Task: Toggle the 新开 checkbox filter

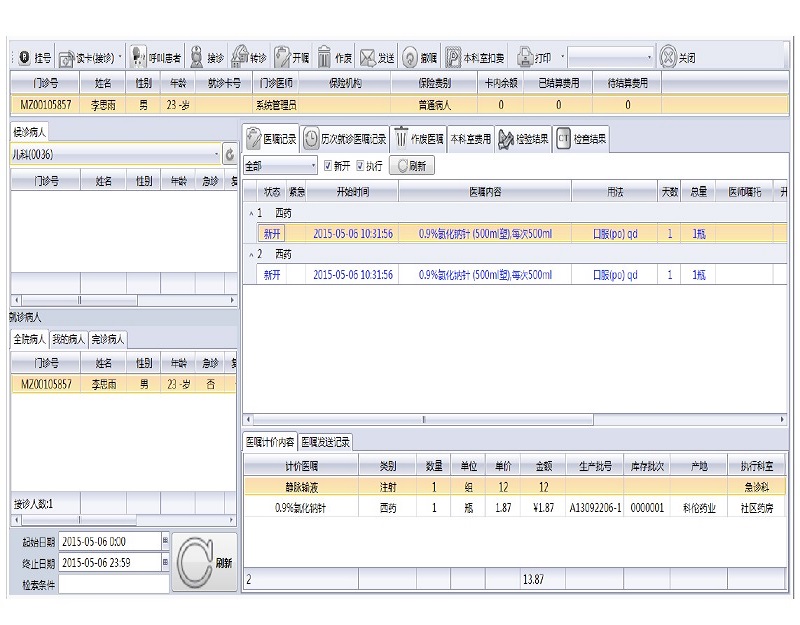Action: click(329, 166)
